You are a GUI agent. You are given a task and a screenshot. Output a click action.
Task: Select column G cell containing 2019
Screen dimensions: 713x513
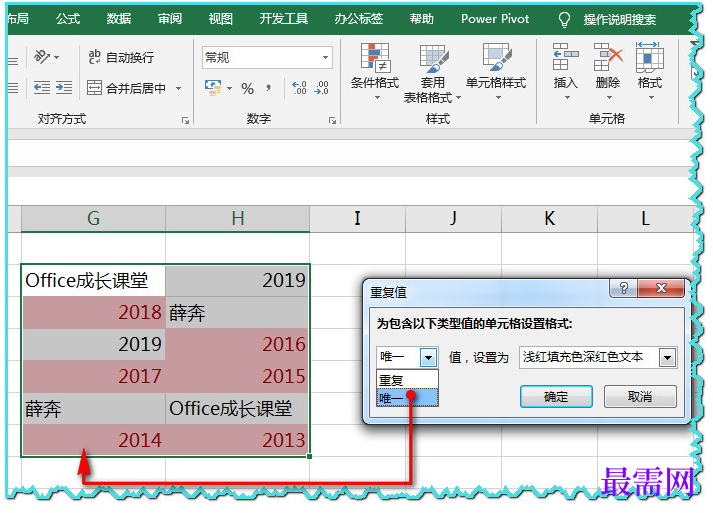click(93, 344)
